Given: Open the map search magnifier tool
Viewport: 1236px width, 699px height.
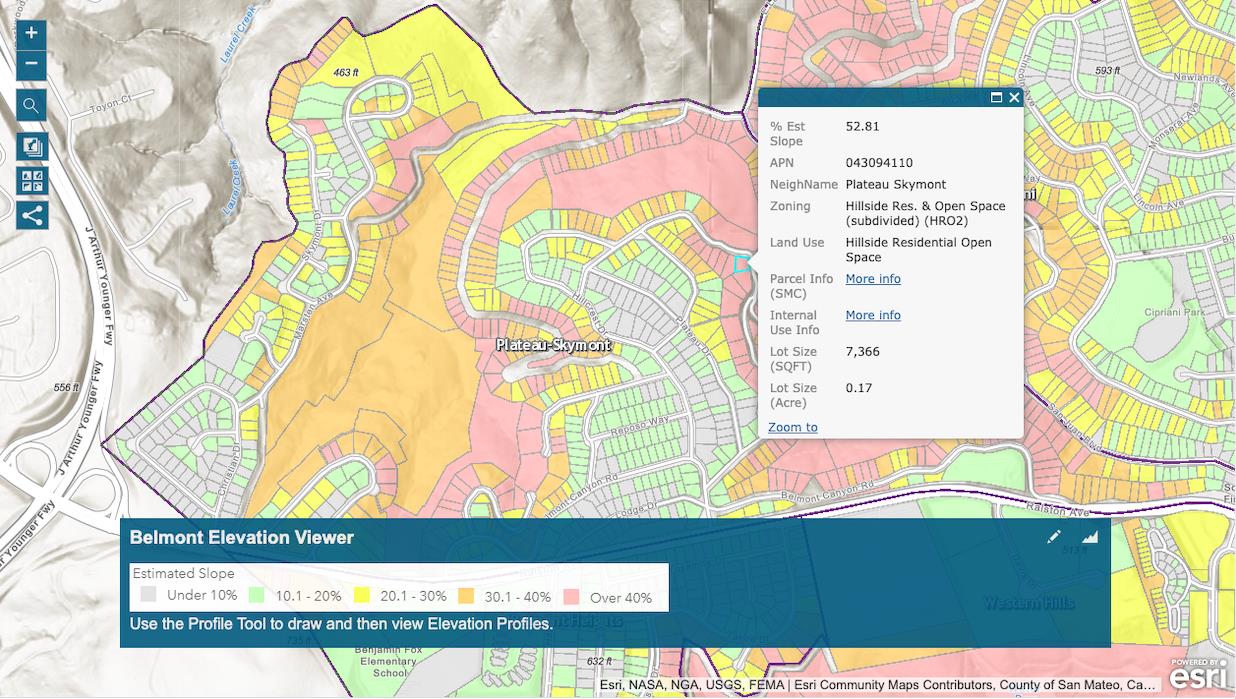Looking at the screenshot, I should [32, 105].
